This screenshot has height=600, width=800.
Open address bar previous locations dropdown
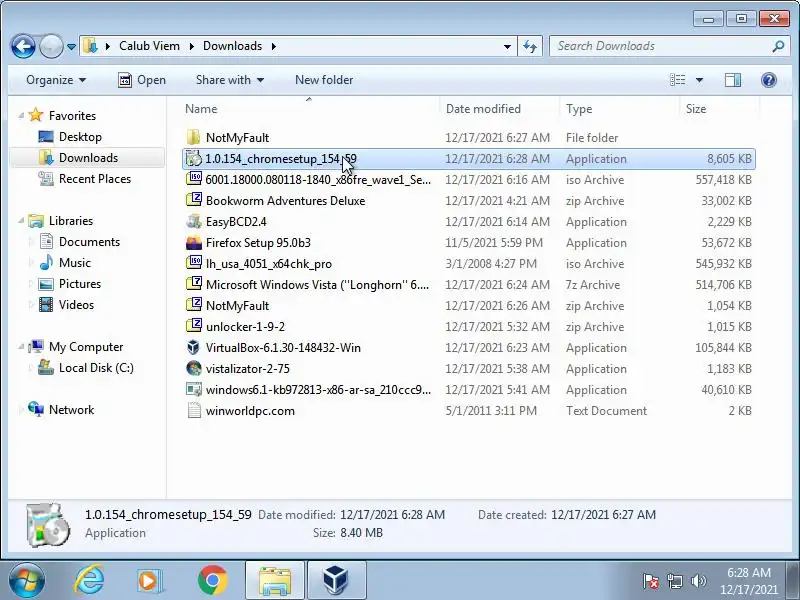pyautogui.click(x=507, y=46)
